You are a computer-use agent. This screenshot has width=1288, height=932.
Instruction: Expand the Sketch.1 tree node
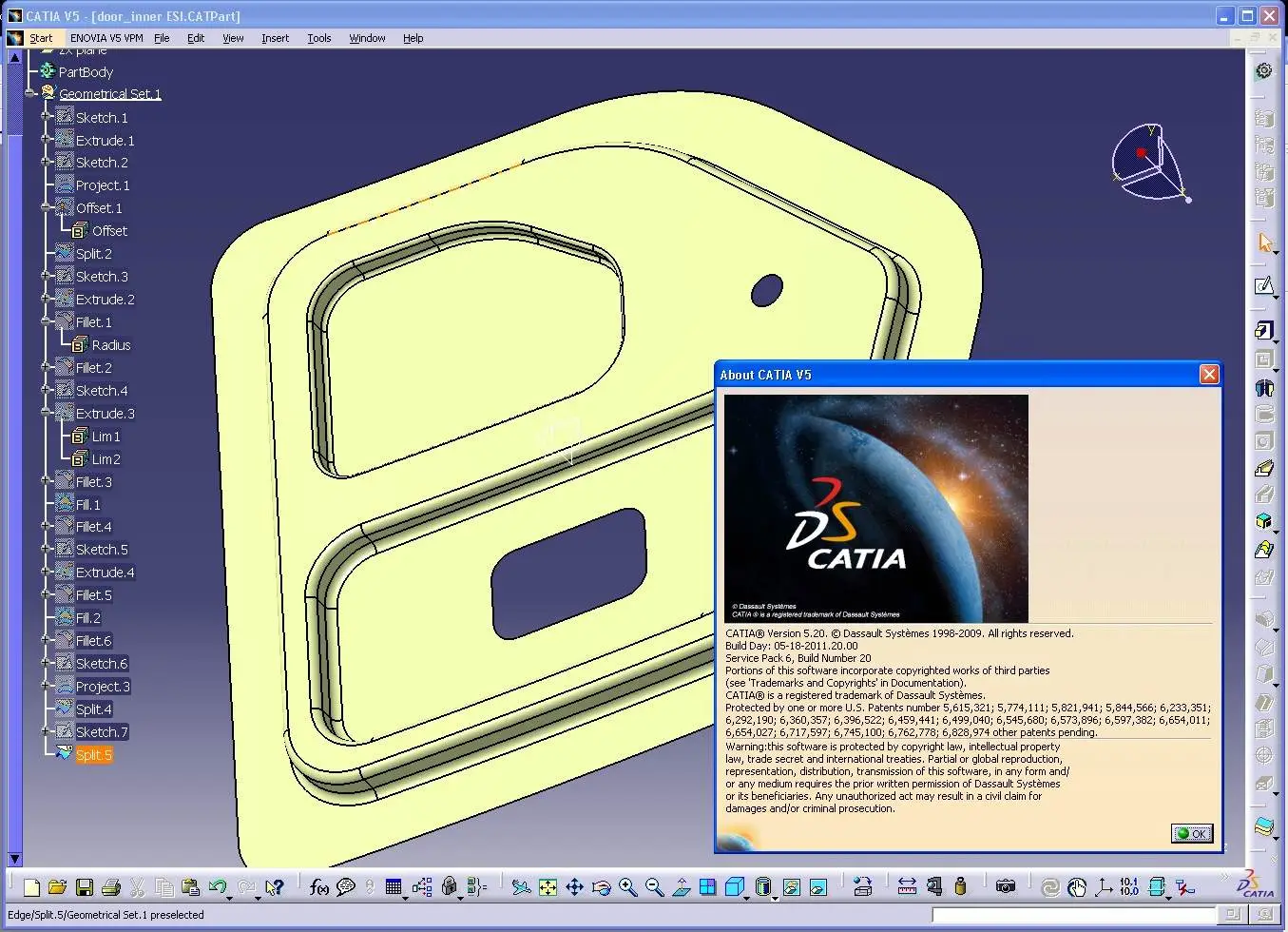46,116
